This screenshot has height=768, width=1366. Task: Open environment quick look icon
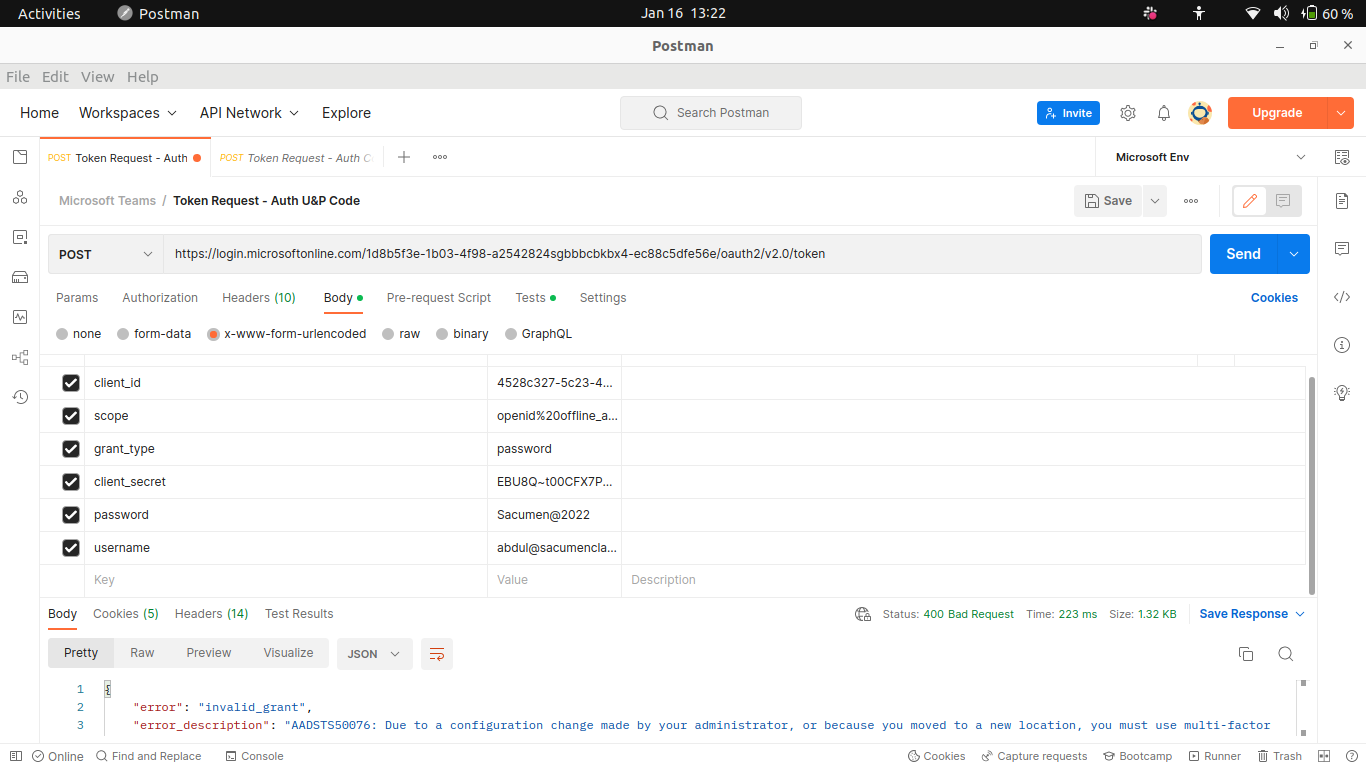click(1342, 157)
